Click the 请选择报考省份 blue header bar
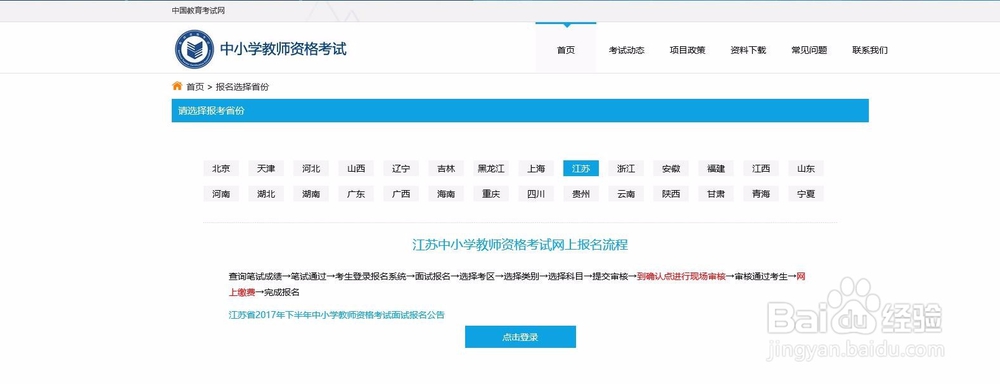 [520, 110]
